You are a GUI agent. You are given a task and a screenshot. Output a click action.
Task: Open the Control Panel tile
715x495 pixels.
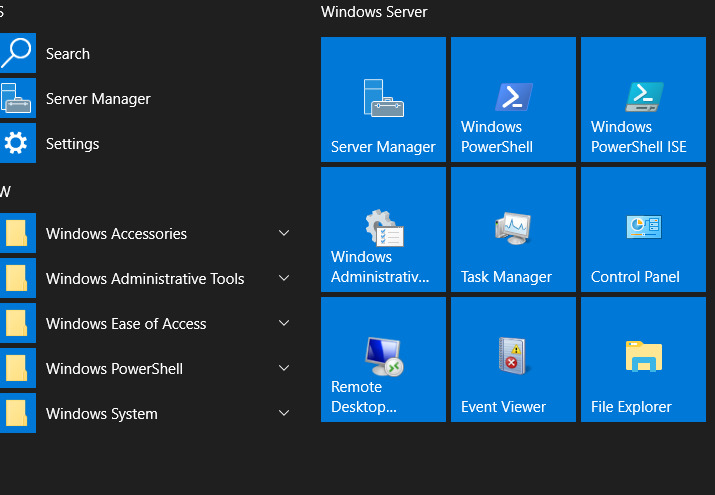tap(643, 229)
